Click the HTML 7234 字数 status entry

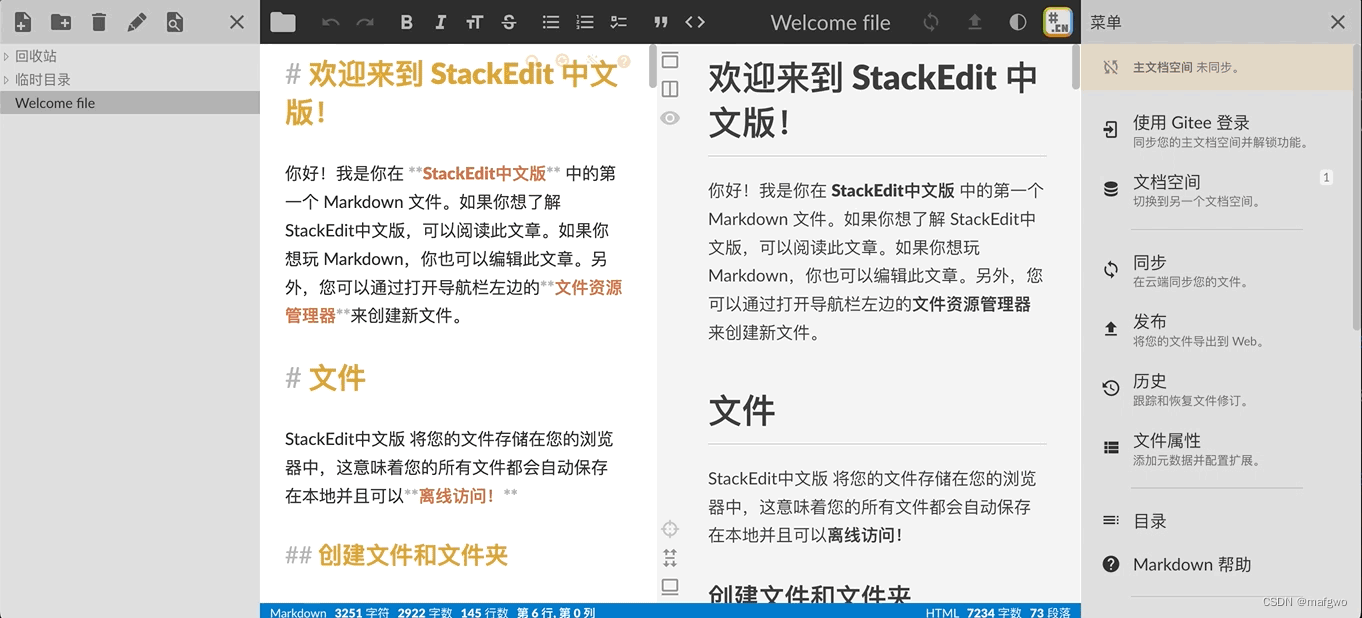tap(974, 612)
